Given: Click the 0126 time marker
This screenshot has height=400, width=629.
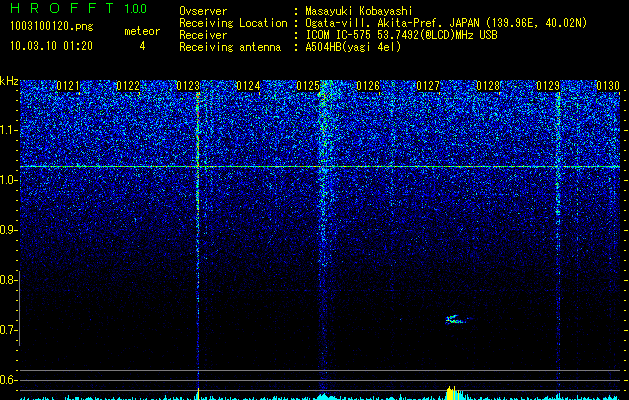Looking at the screenshot, I should [368, 86].
